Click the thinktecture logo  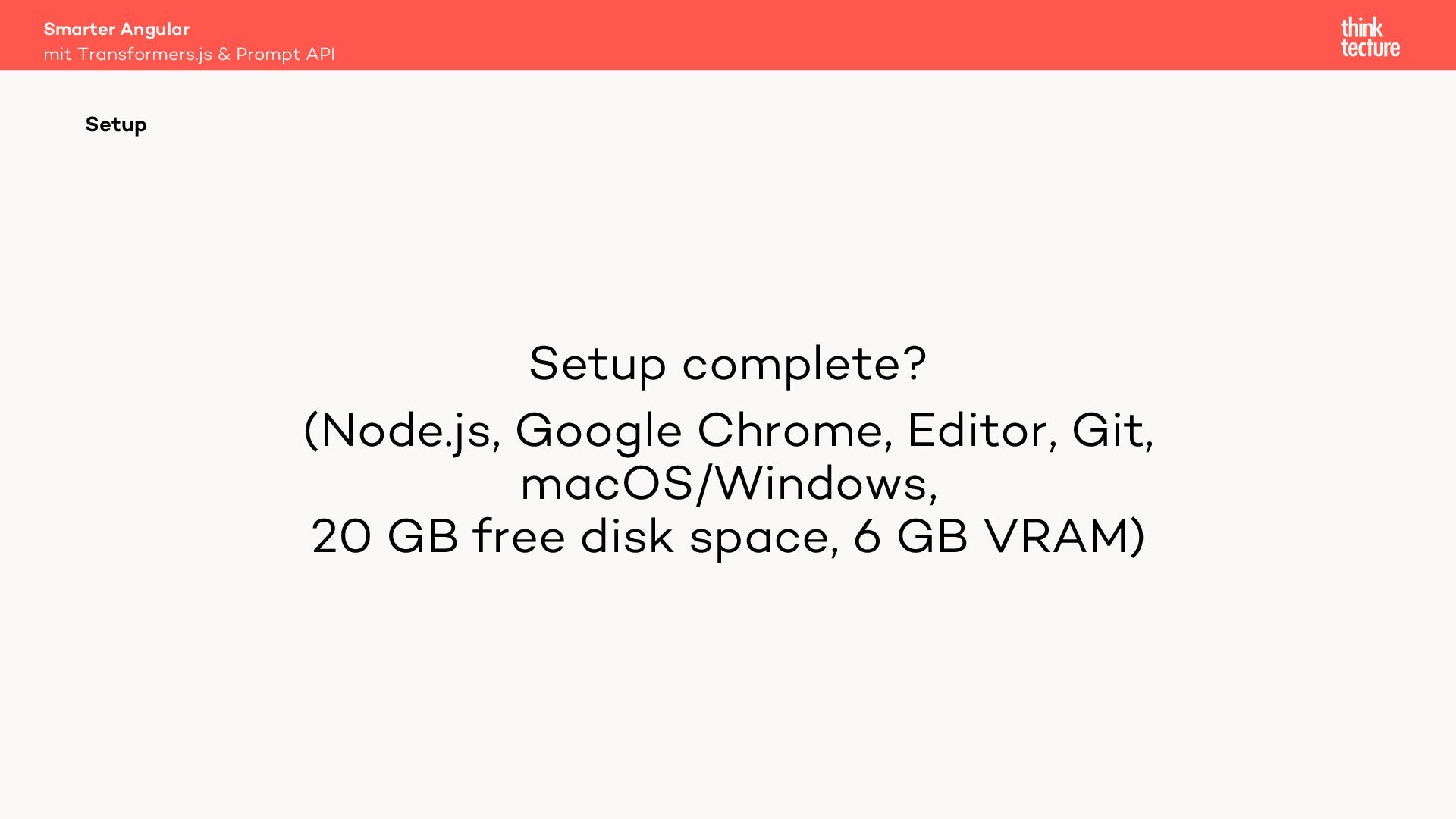1370,37
